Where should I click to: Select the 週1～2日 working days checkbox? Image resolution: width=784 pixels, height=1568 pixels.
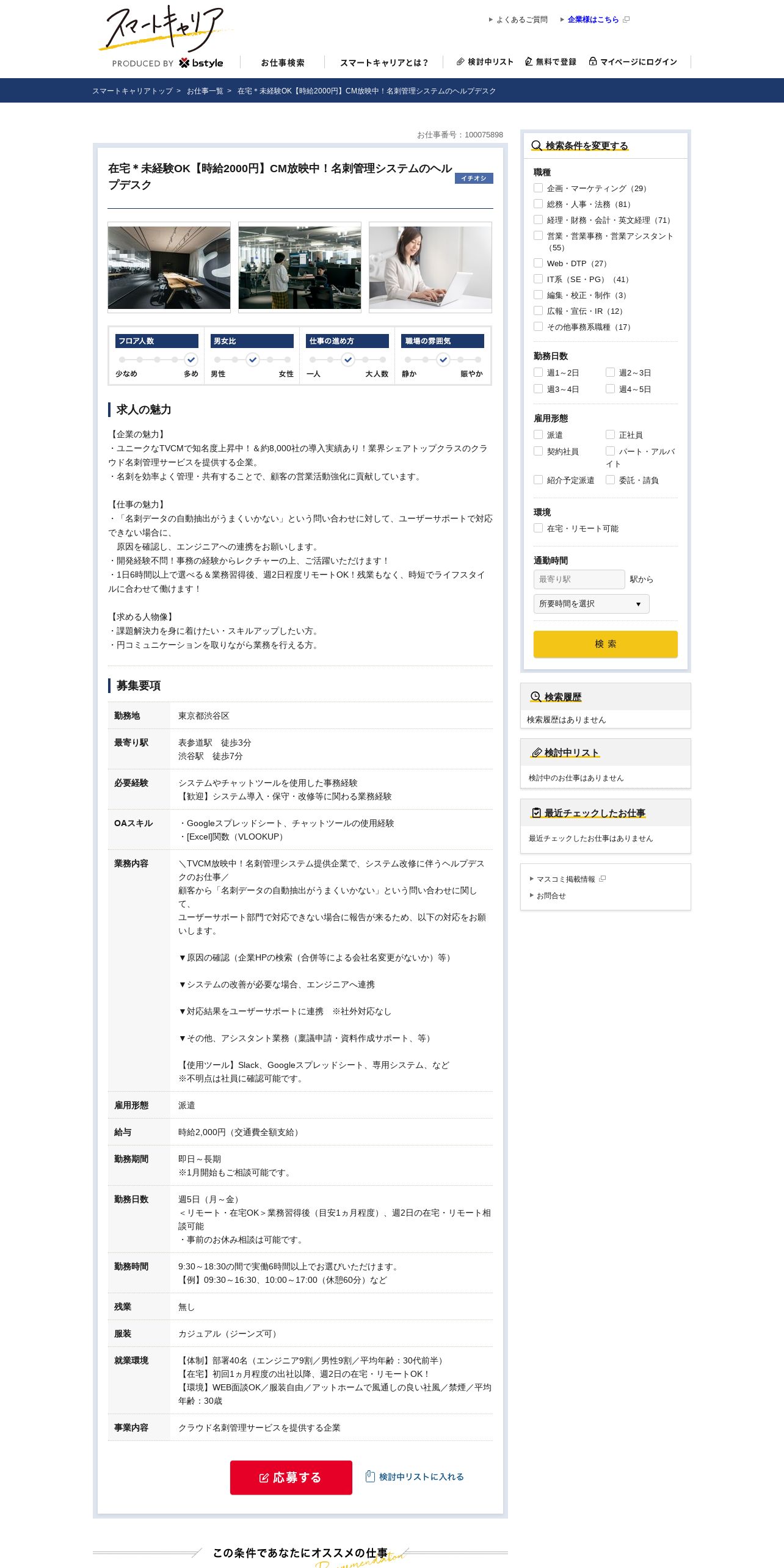[x=538, y=372]
